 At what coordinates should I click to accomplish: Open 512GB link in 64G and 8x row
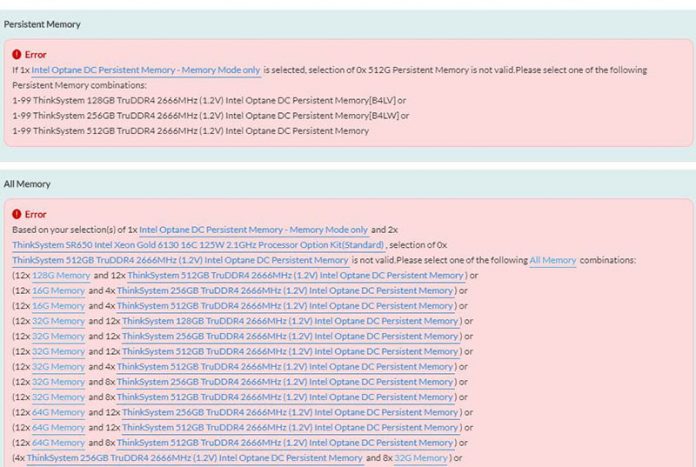pos(285,443)
